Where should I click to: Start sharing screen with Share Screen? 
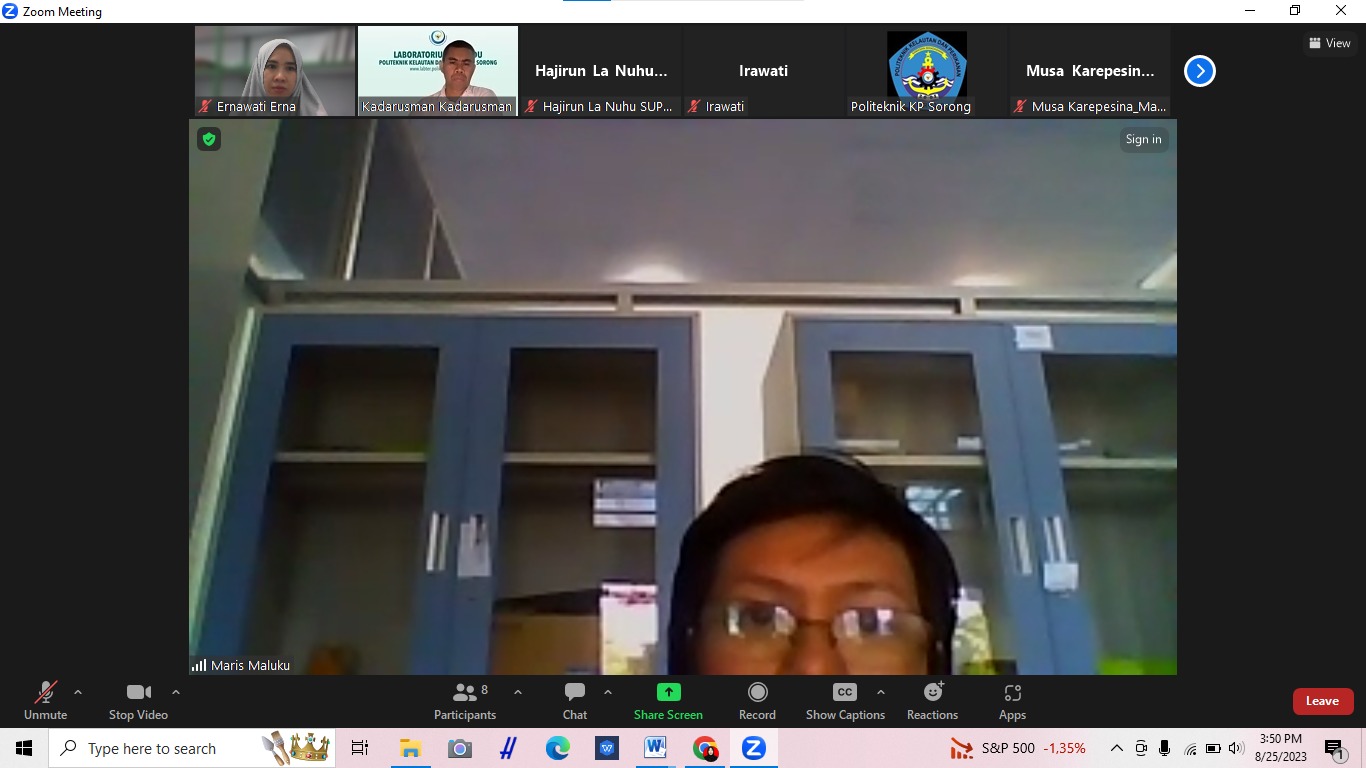(668, 701)
